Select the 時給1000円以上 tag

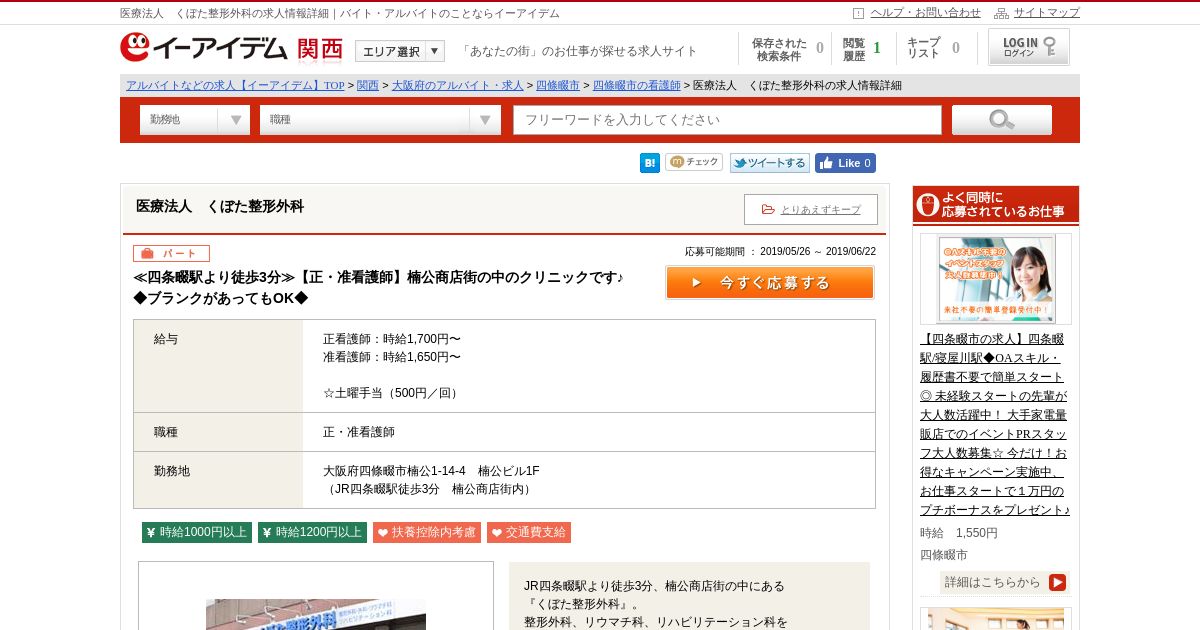point(197,533)
